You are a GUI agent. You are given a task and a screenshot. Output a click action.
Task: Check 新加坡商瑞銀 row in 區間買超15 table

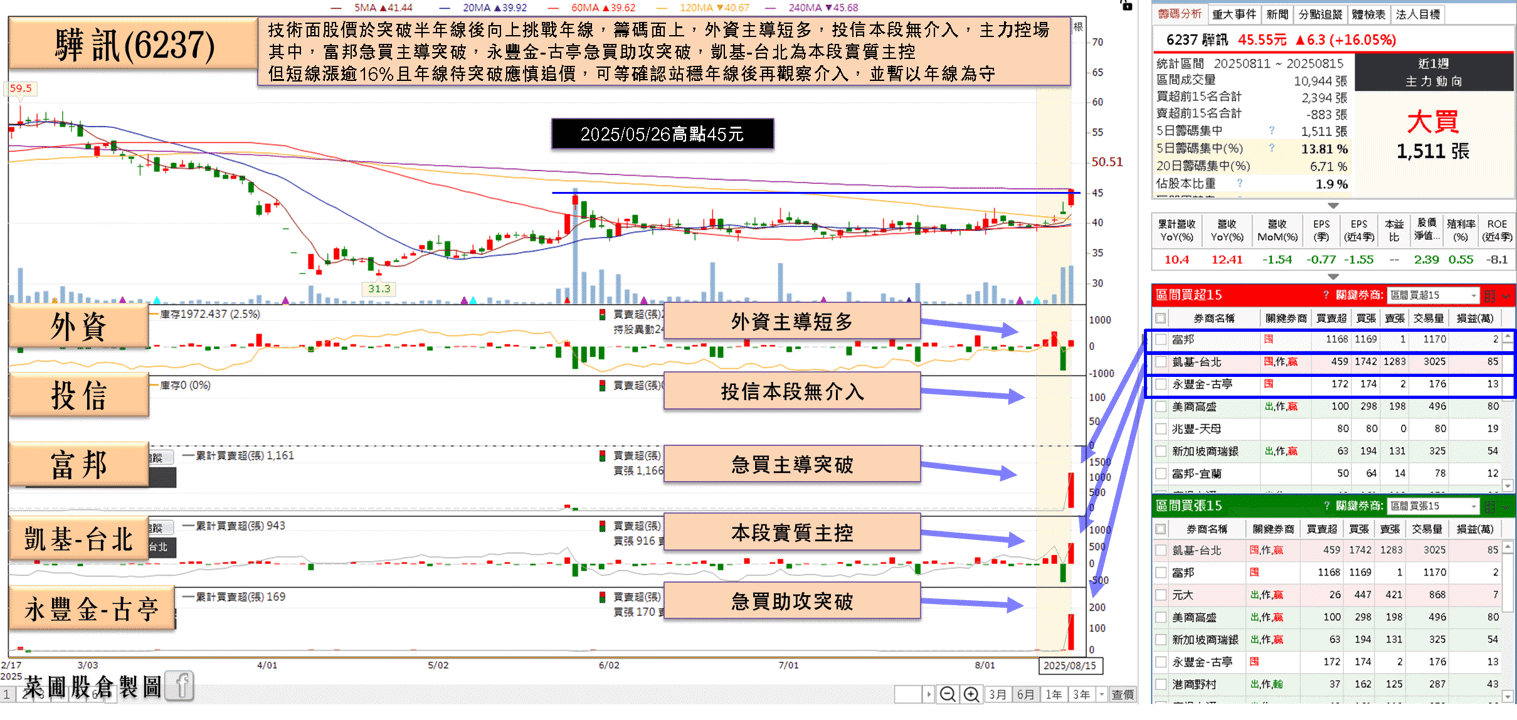click(1161, 451)
